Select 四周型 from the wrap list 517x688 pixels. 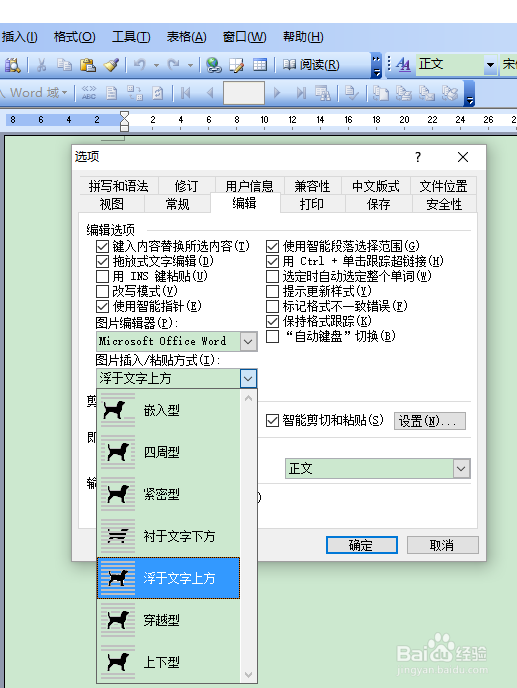click(169, 452)
